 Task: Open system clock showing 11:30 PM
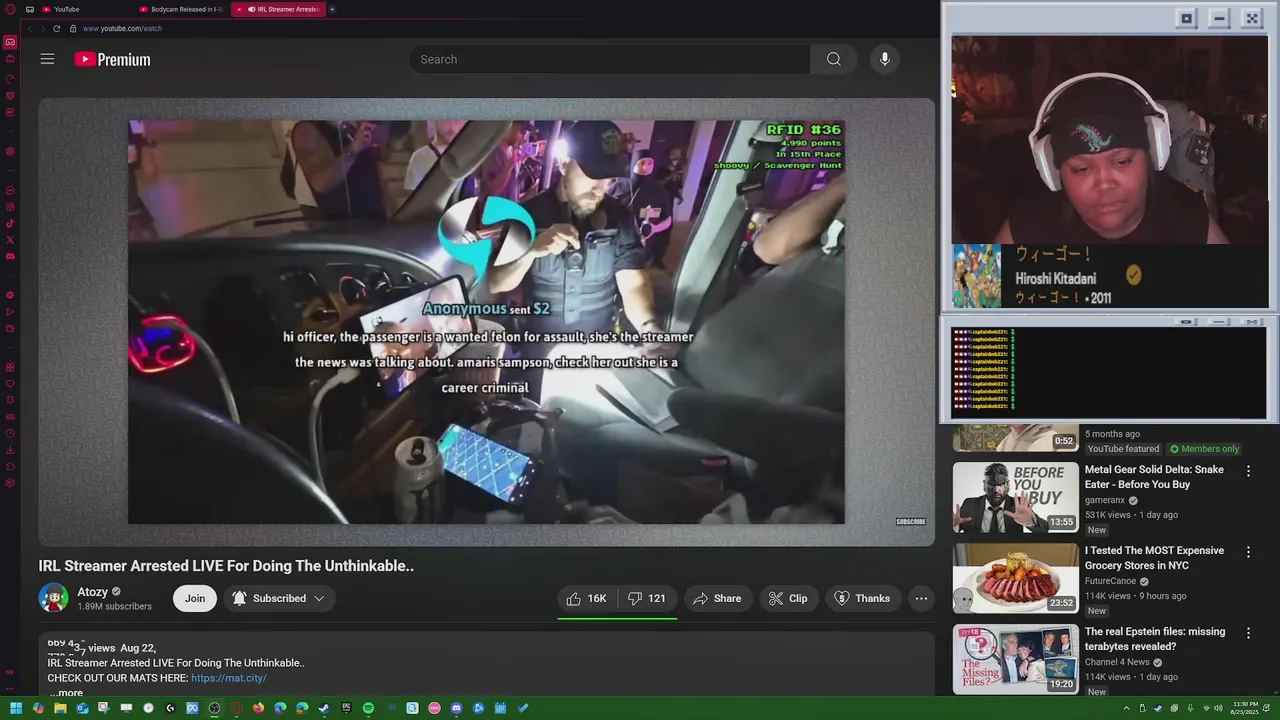1245,708
